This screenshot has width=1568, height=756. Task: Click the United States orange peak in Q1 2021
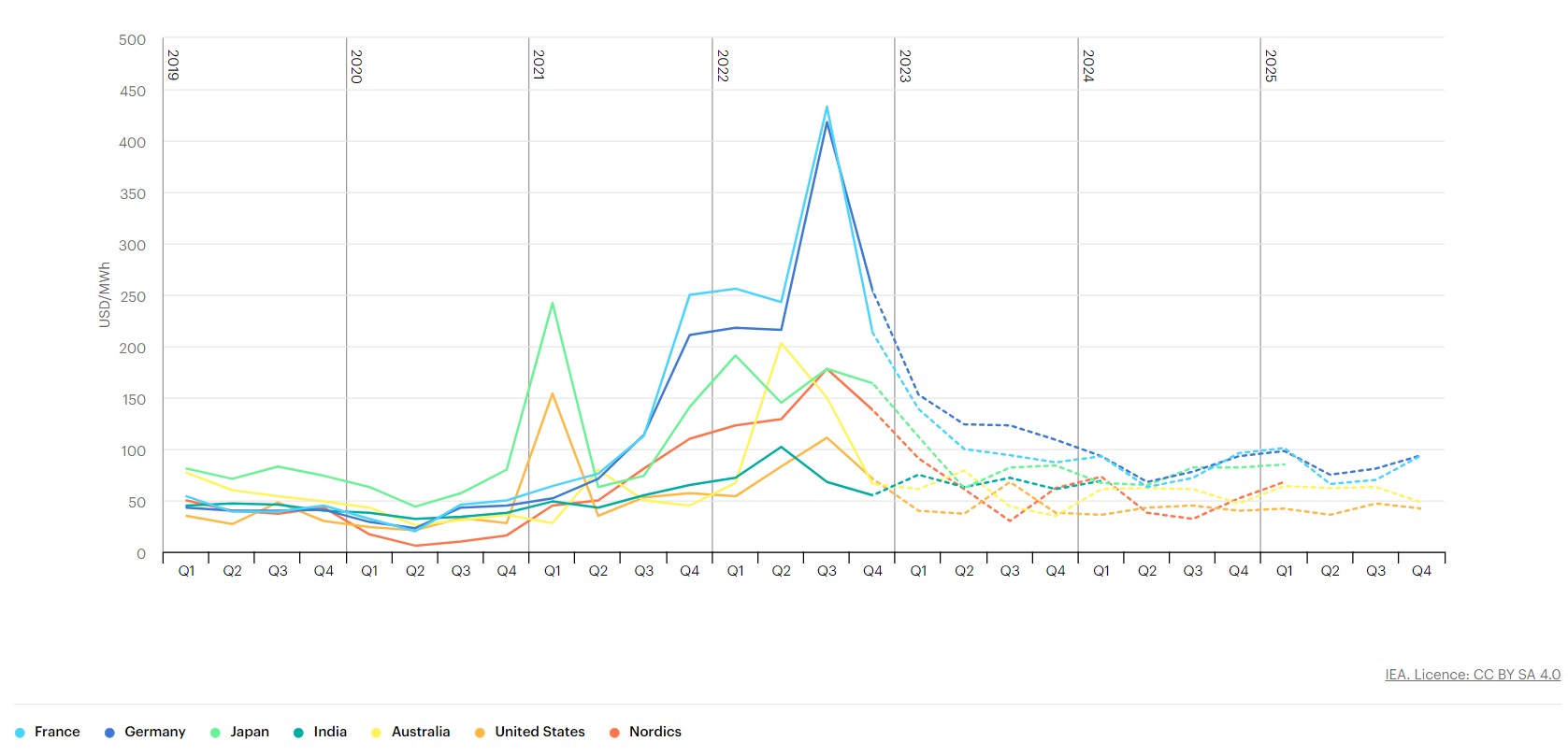[553, 393]
